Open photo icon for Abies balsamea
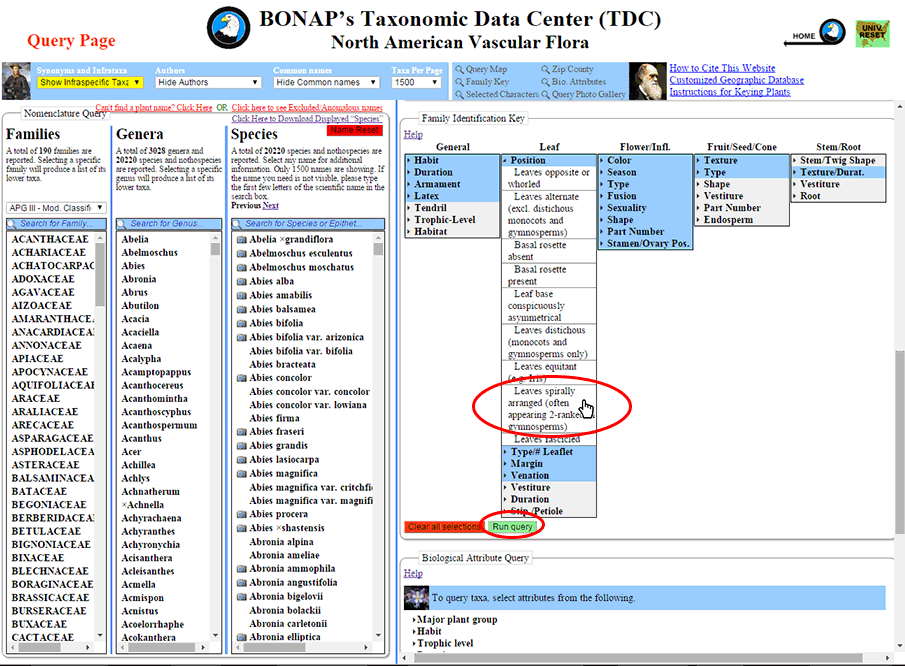 tap(242, 309)
